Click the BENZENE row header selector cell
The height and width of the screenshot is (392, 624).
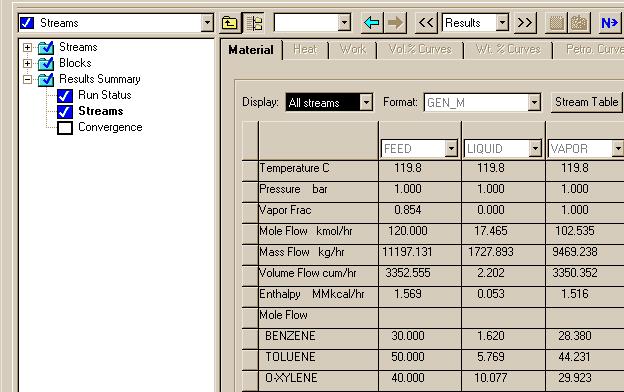tap(250, 339)
